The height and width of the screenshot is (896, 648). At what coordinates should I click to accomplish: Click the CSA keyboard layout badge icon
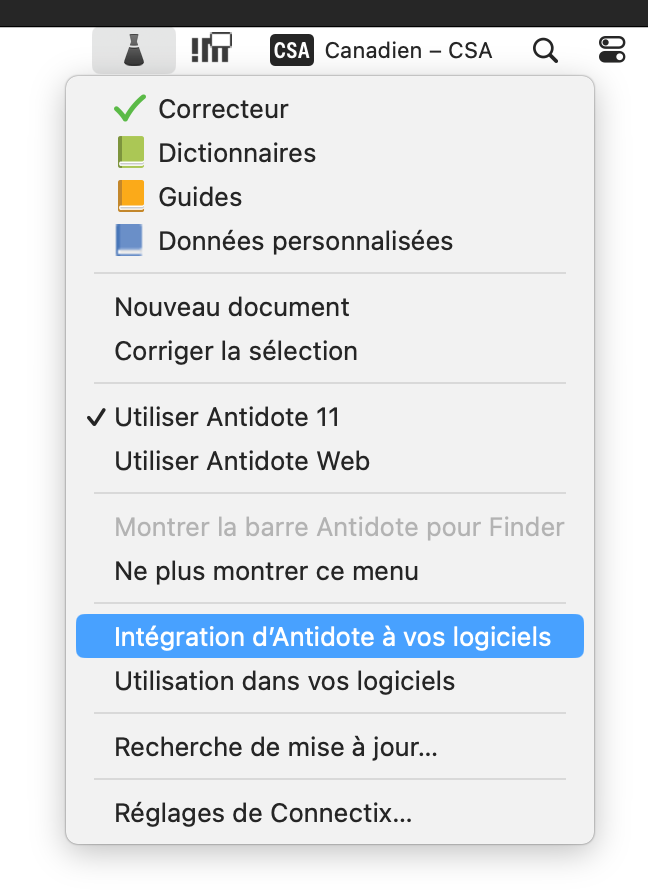pos(291,50)
